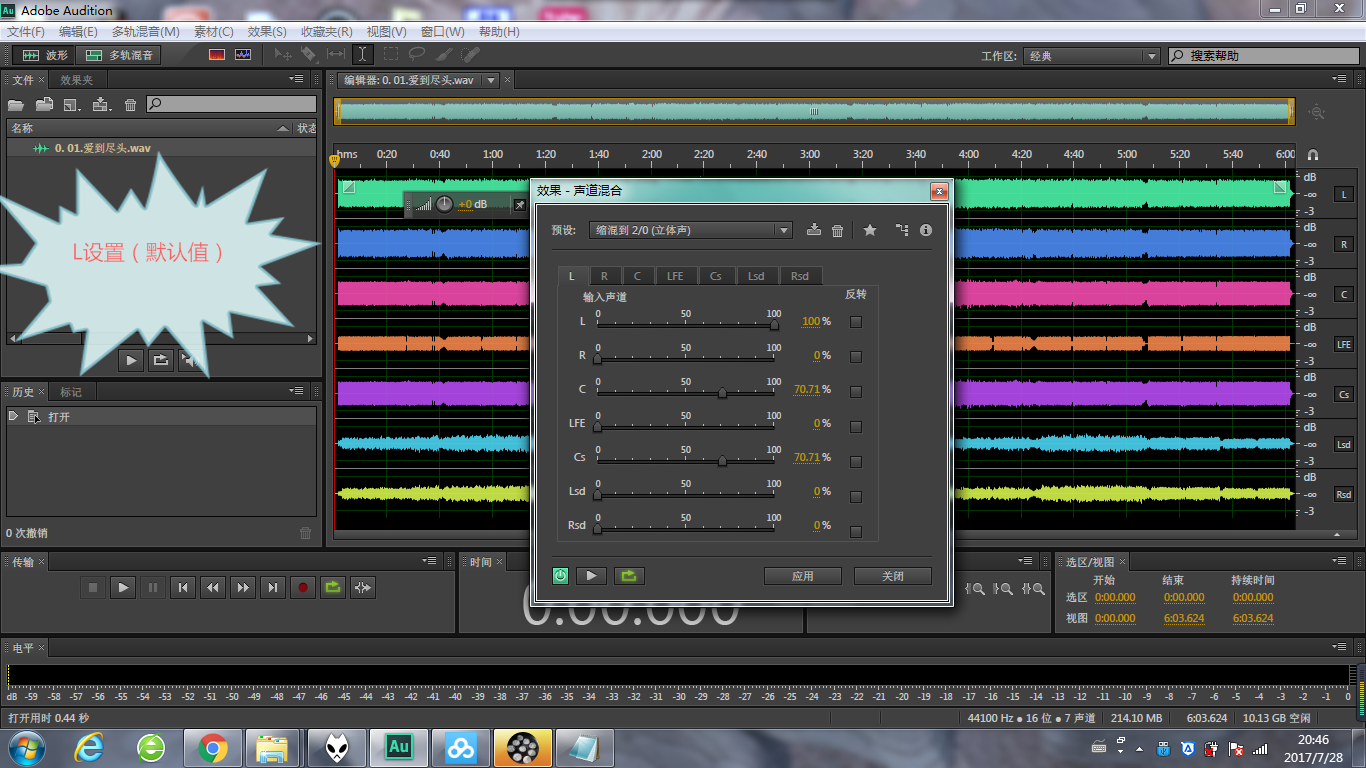Select the Paintbrush Selection tool
The image size is (1366, 768).
click(443, 55)
